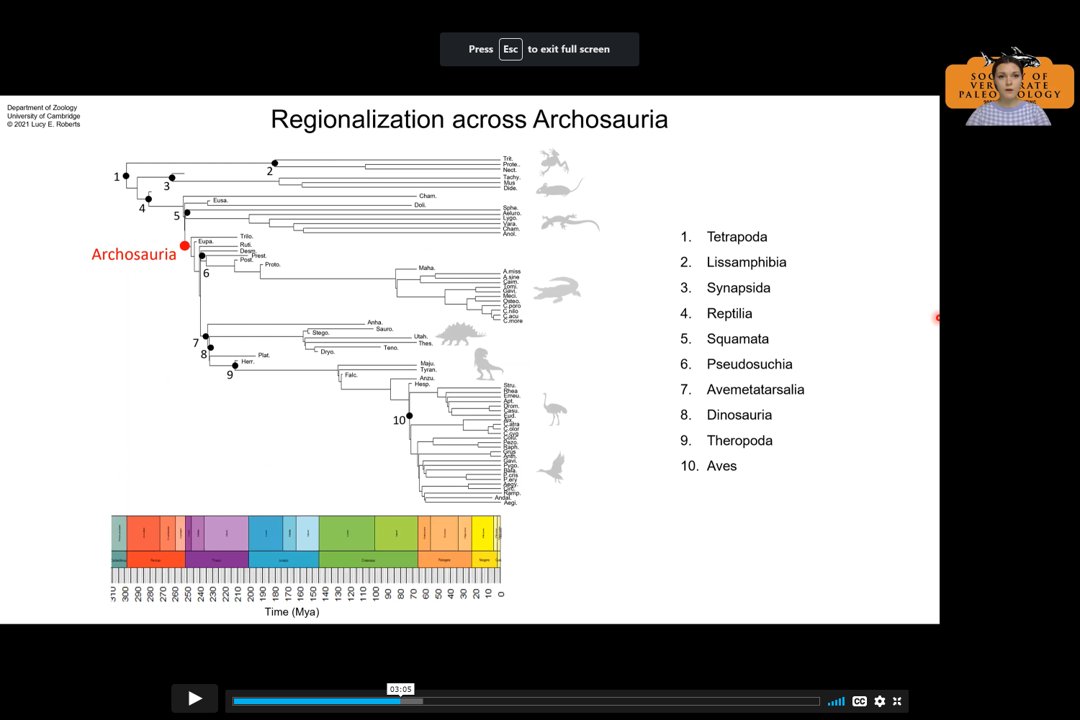Viewport: 1080px width, 720px height.
Task: Click legend entry '8. Dinosauria'
Action: point(726,415)
